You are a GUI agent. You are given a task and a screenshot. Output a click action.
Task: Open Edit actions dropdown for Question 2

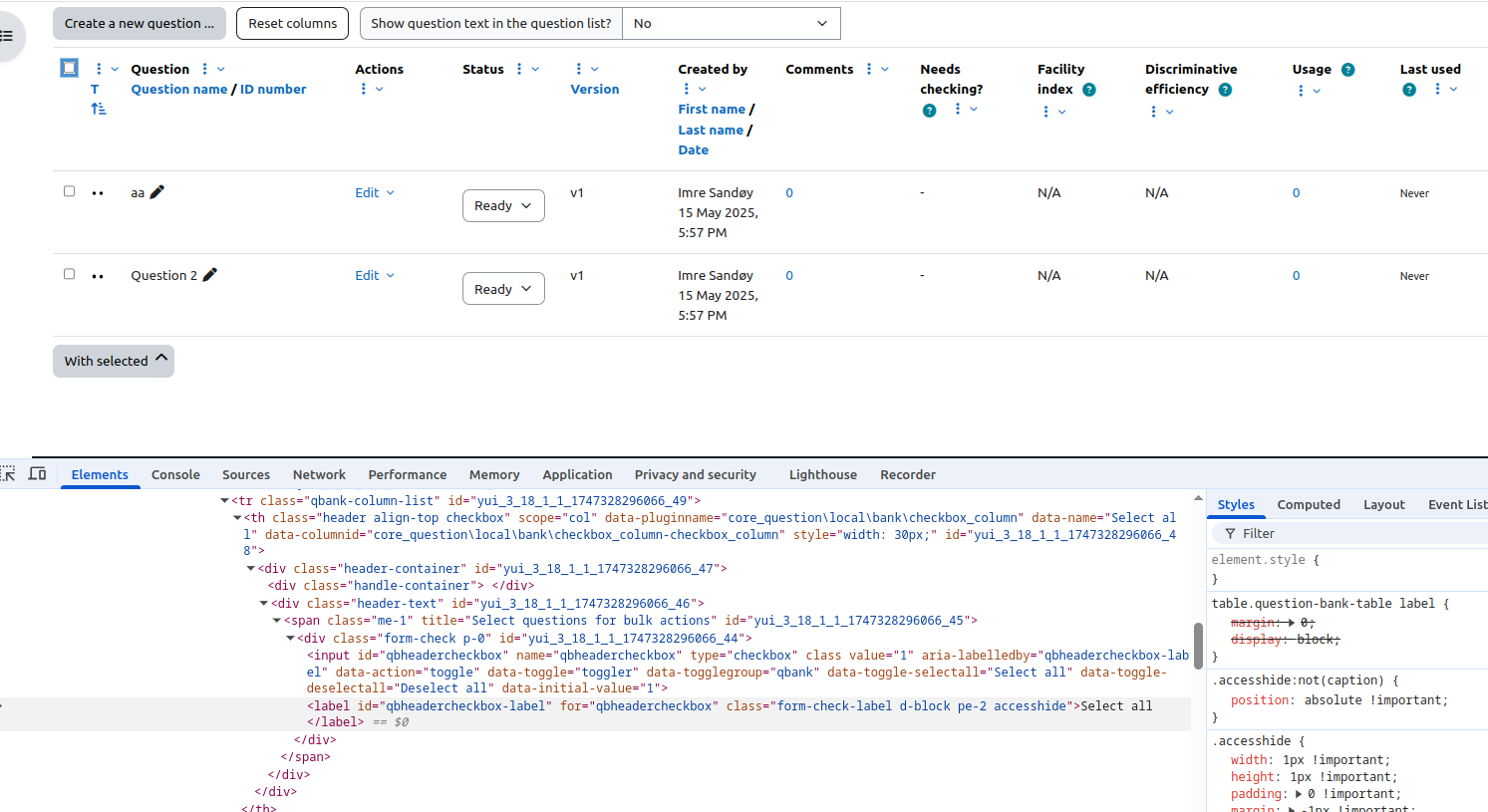click(x=375, y=275)
